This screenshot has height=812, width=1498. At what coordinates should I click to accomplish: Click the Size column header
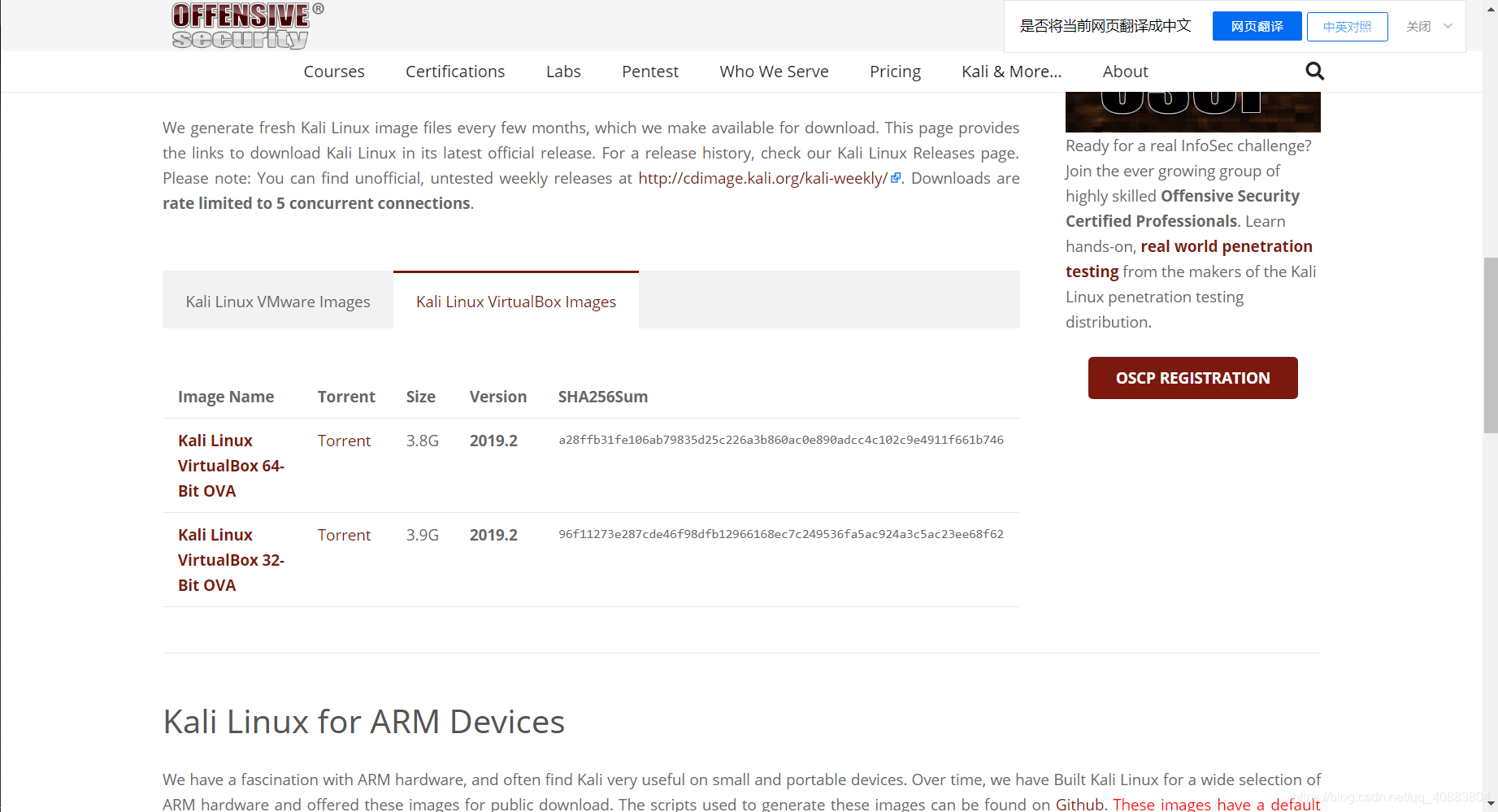coord(421,397)
